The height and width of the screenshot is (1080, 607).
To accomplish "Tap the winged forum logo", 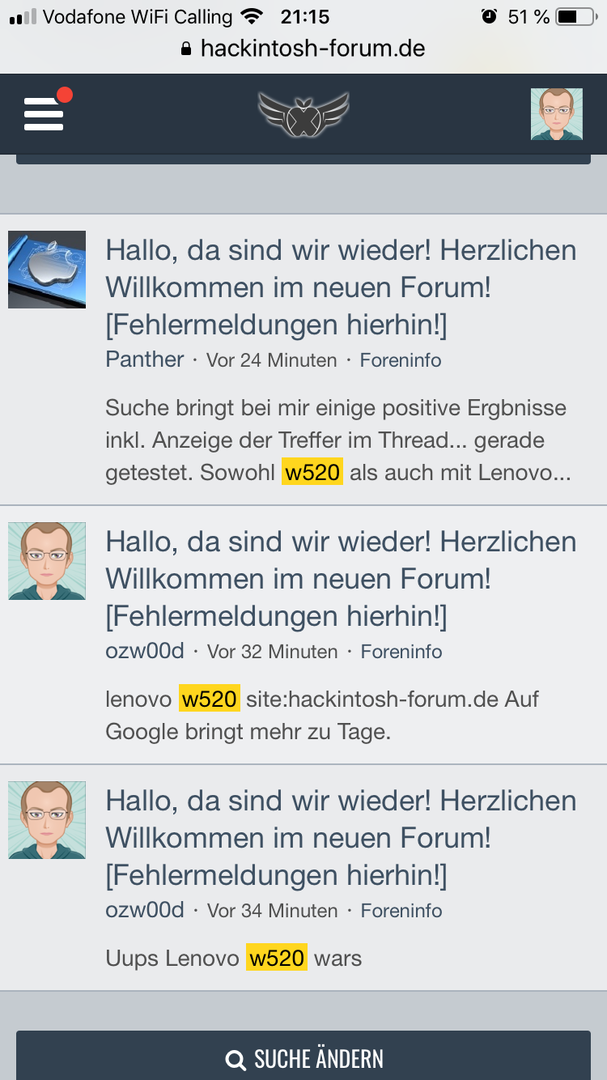I will pyautogui.click(x=303, y=113).
